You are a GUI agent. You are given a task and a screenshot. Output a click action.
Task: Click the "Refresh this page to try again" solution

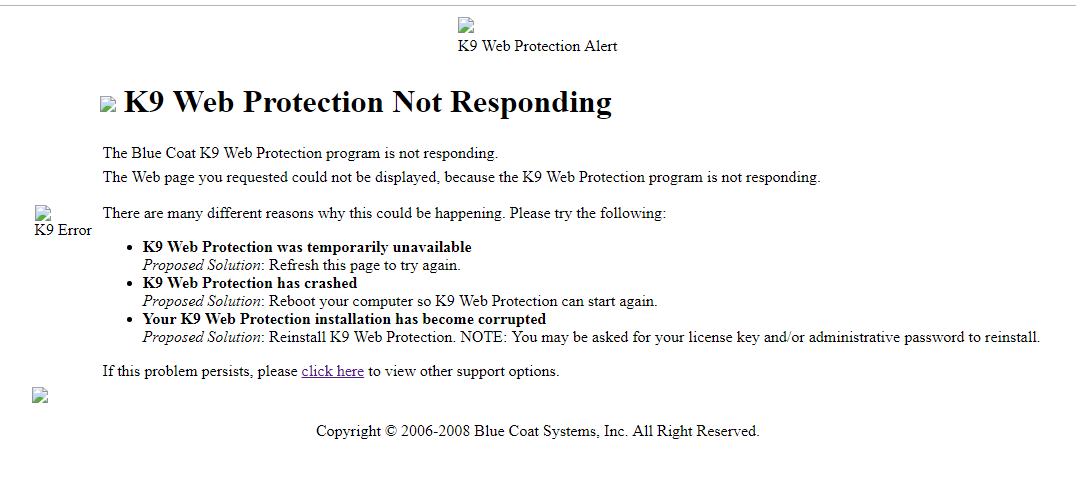(x=364, y=265)
